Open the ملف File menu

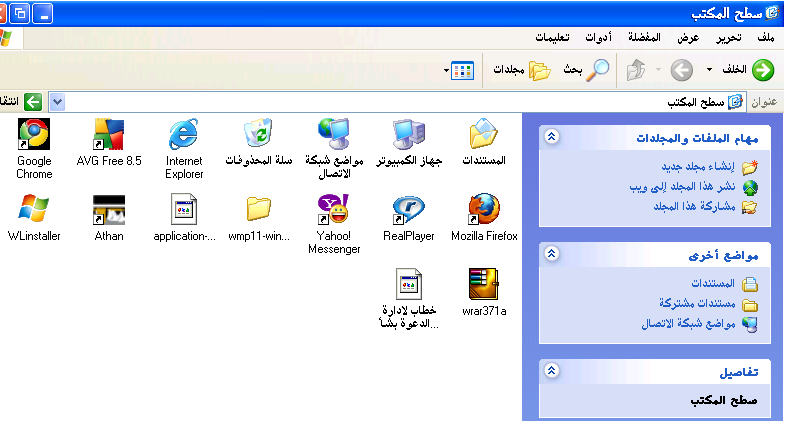765,38
